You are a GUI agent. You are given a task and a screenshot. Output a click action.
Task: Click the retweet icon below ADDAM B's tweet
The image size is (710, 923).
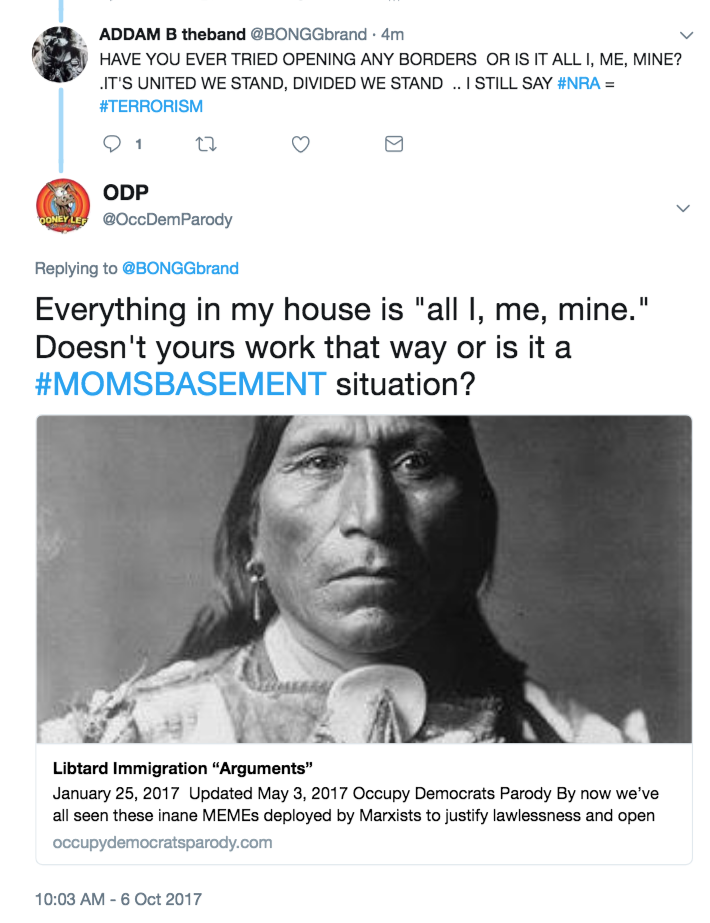207,144
